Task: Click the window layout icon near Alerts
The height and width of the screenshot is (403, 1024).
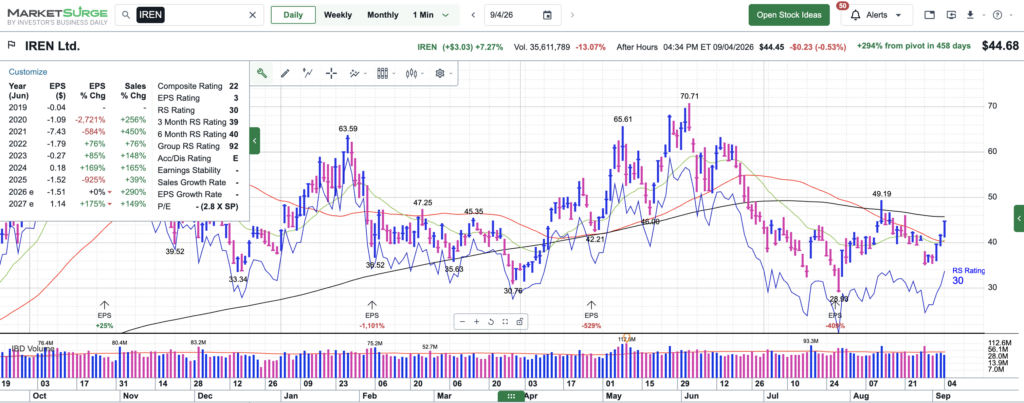Action: [930, 15]
